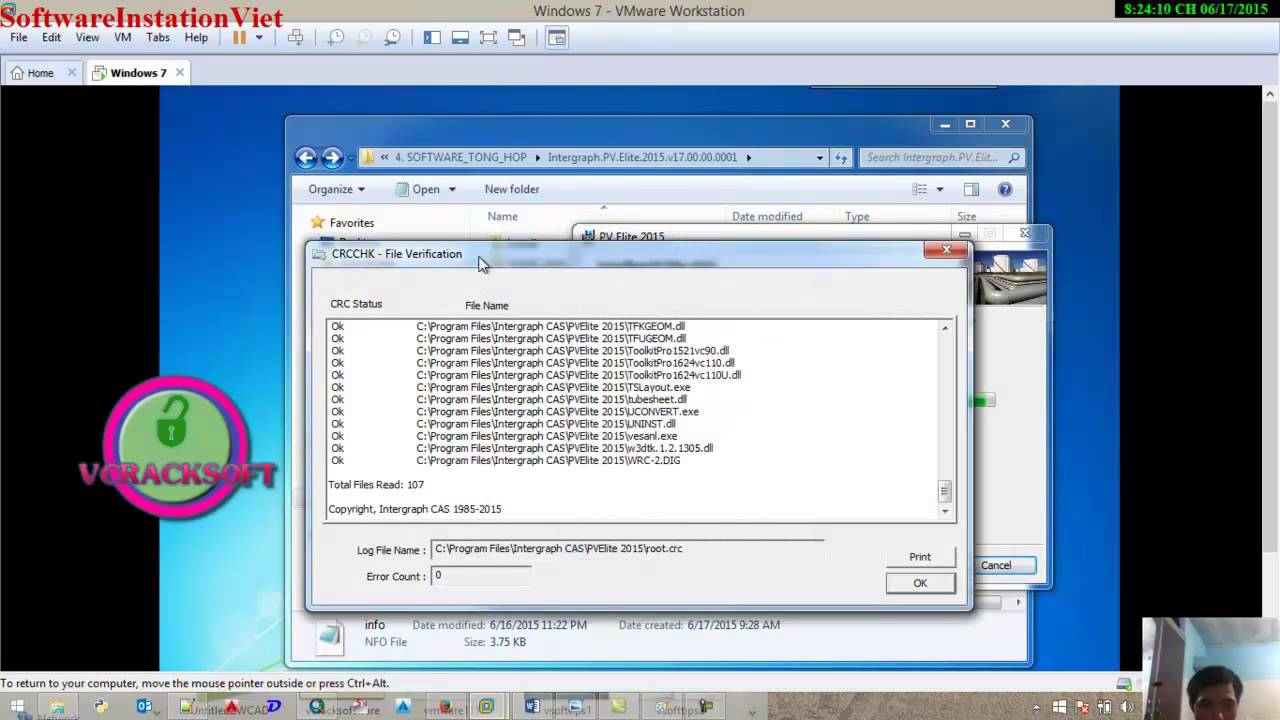Select the UCONVERT.exe row
1280x720 pixels.
pyautogui.click(x=515, y=411)
